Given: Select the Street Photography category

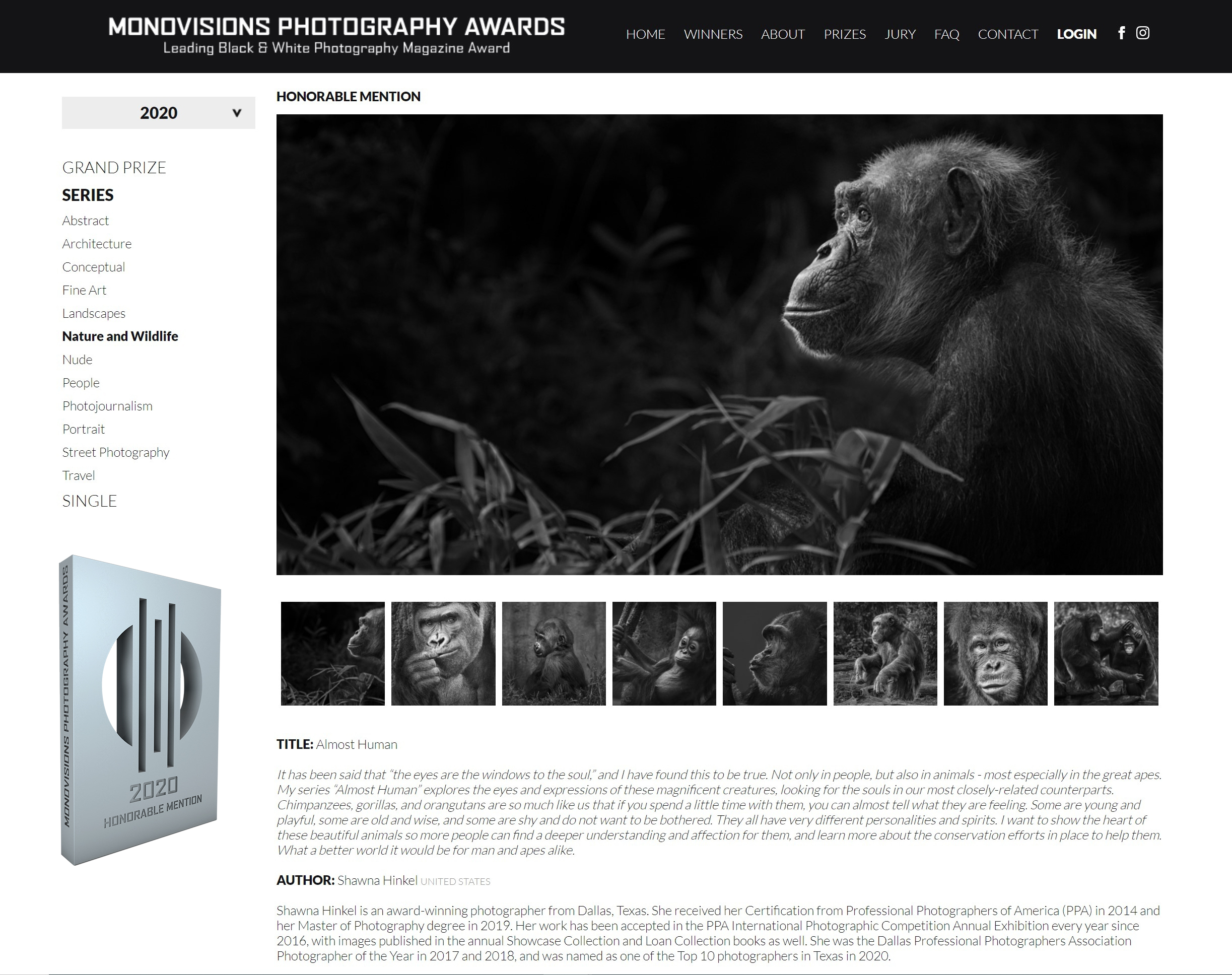Looking at the screenshot, I should click(116, 452).
